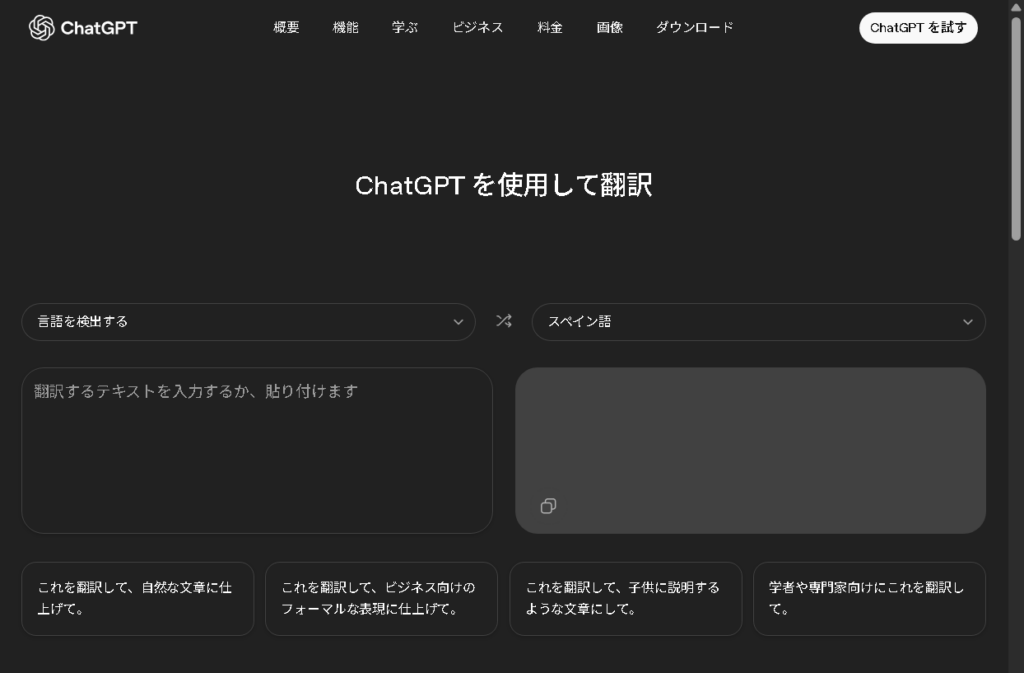Open the 料金 pricing page
This screenshot has width=1024, height=673.
(550, 28)
